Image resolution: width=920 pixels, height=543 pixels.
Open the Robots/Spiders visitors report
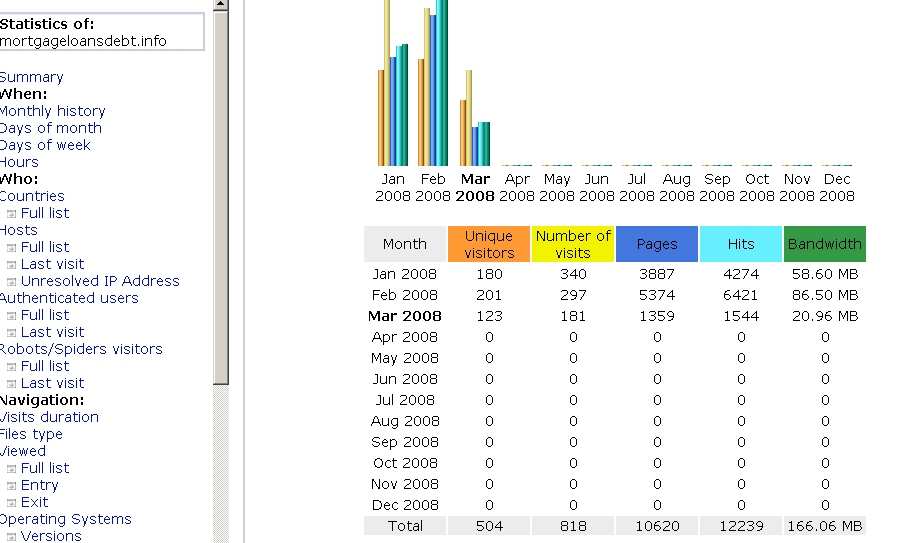tap(81, 349)
